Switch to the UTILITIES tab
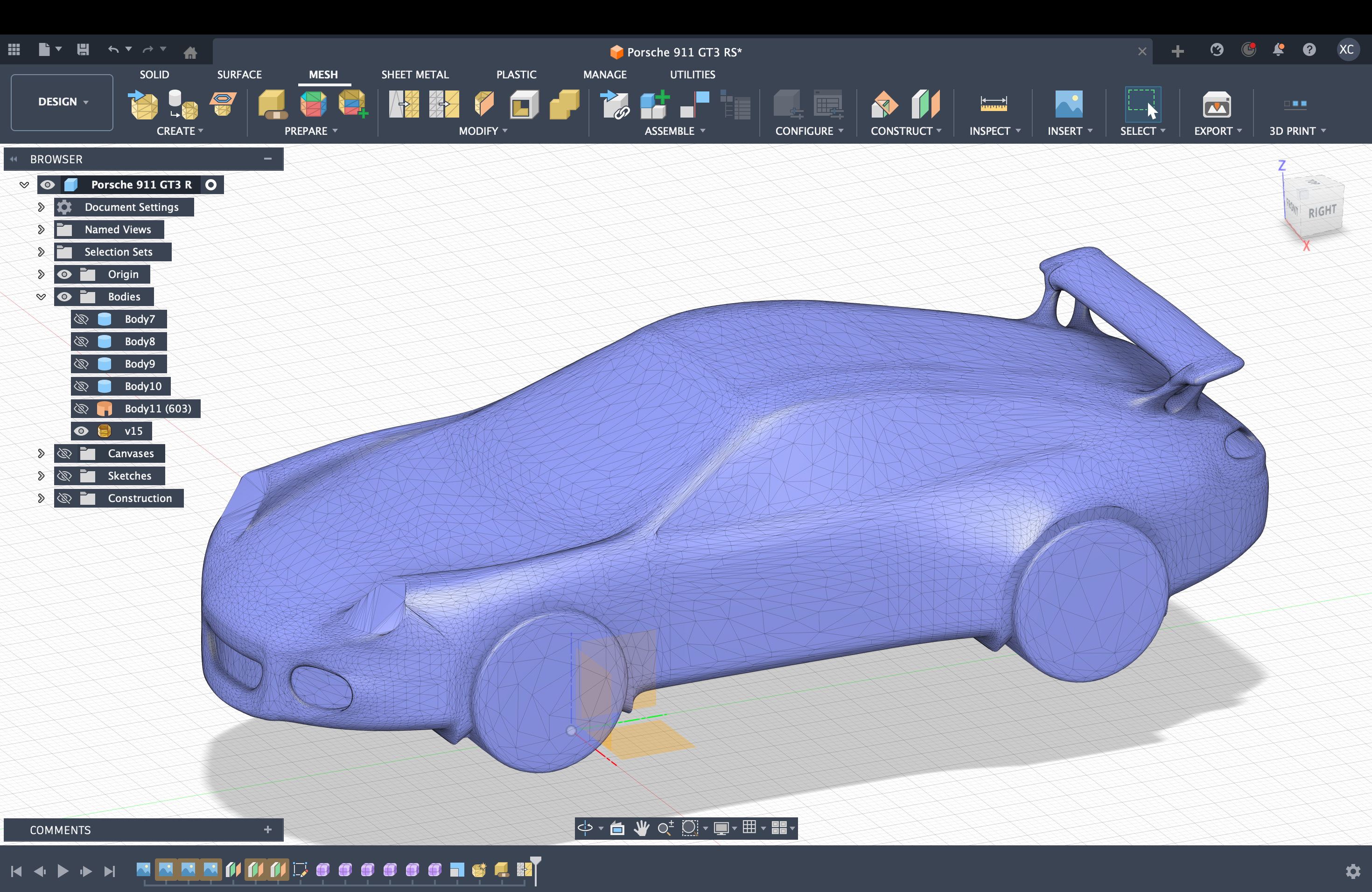 (x=693, y=74)
